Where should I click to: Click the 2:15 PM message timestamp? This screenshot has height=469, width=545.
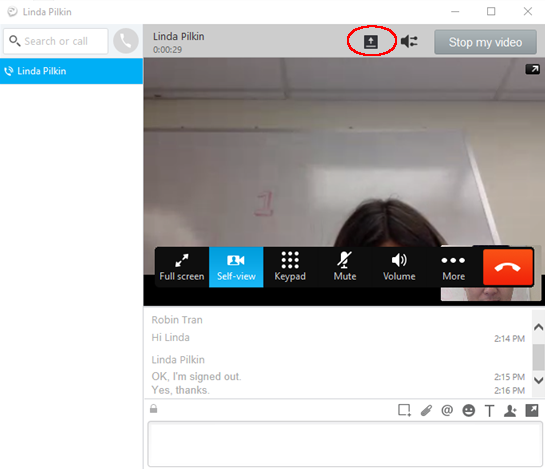pyautogui.click(x=510, y=377)
